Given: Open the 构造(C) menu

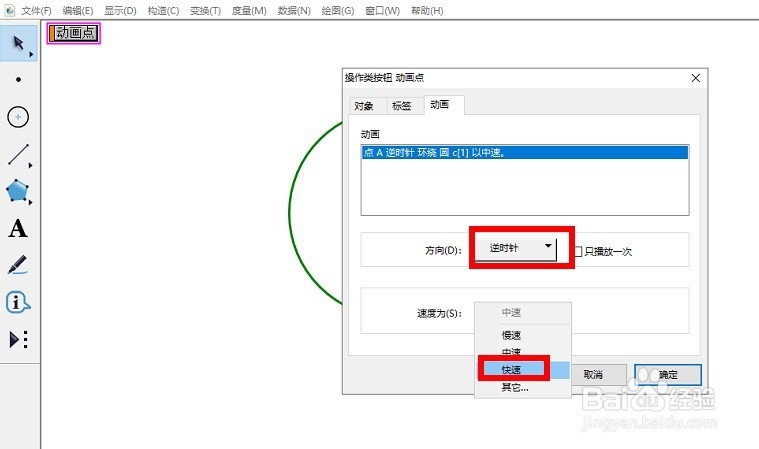Looking at the screenshot, I should [x=163, y=10].
